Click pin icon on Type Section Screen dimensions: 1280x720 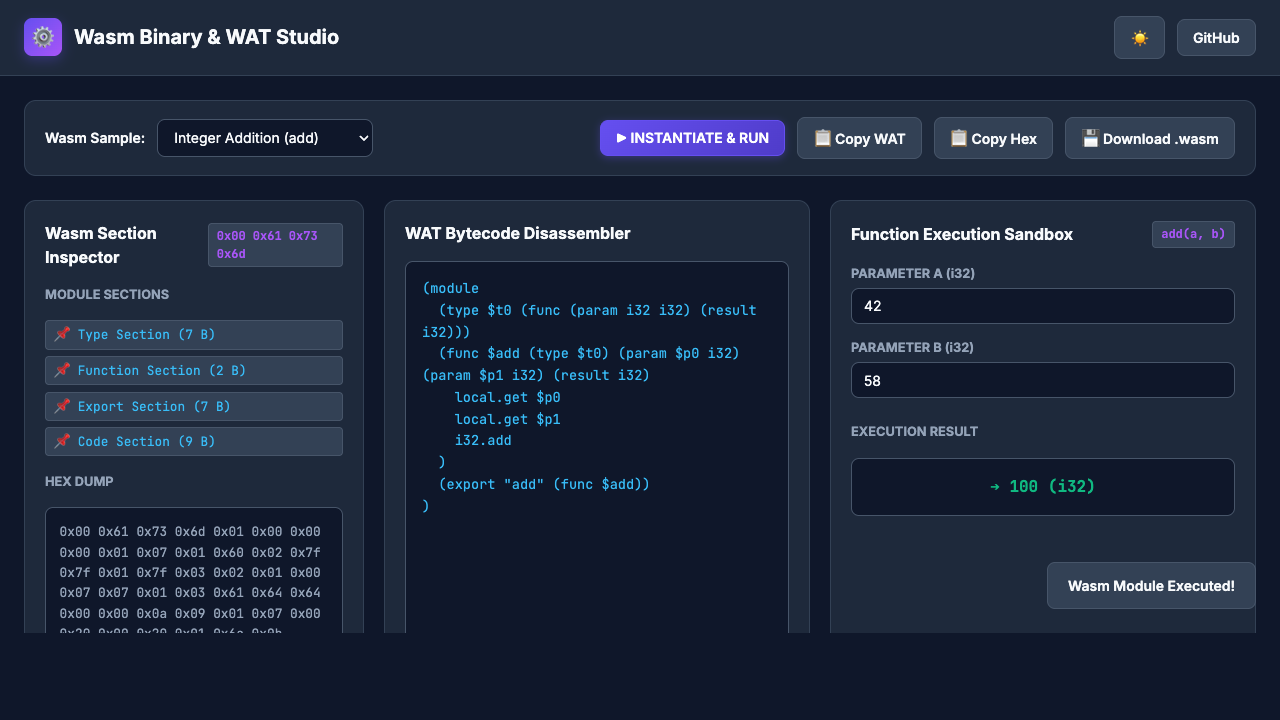(x=62, y=335)
